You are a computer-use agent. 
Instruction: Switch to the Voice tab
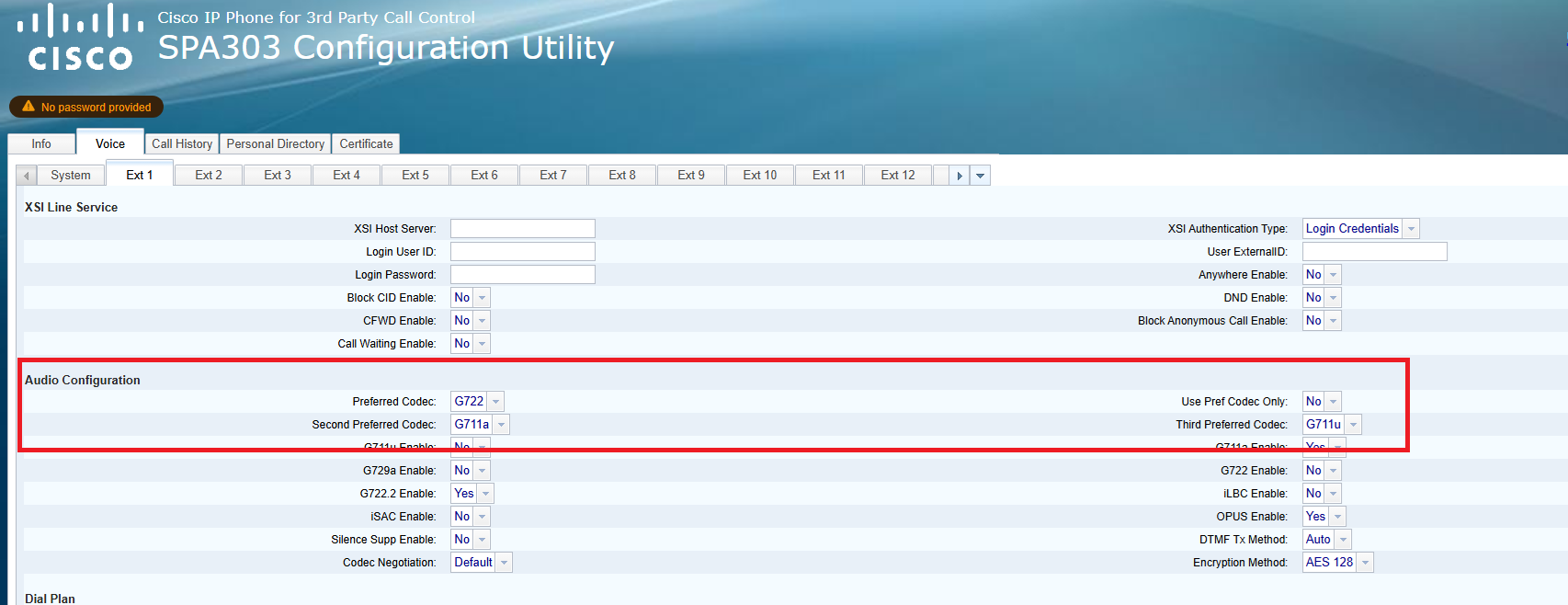pyautogui.click(x=110, y=143)
